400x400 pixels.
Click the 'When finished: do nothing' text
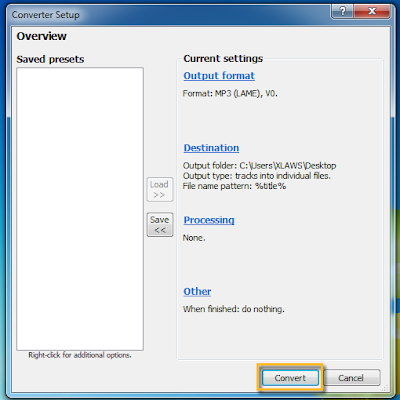coord(234,309)
